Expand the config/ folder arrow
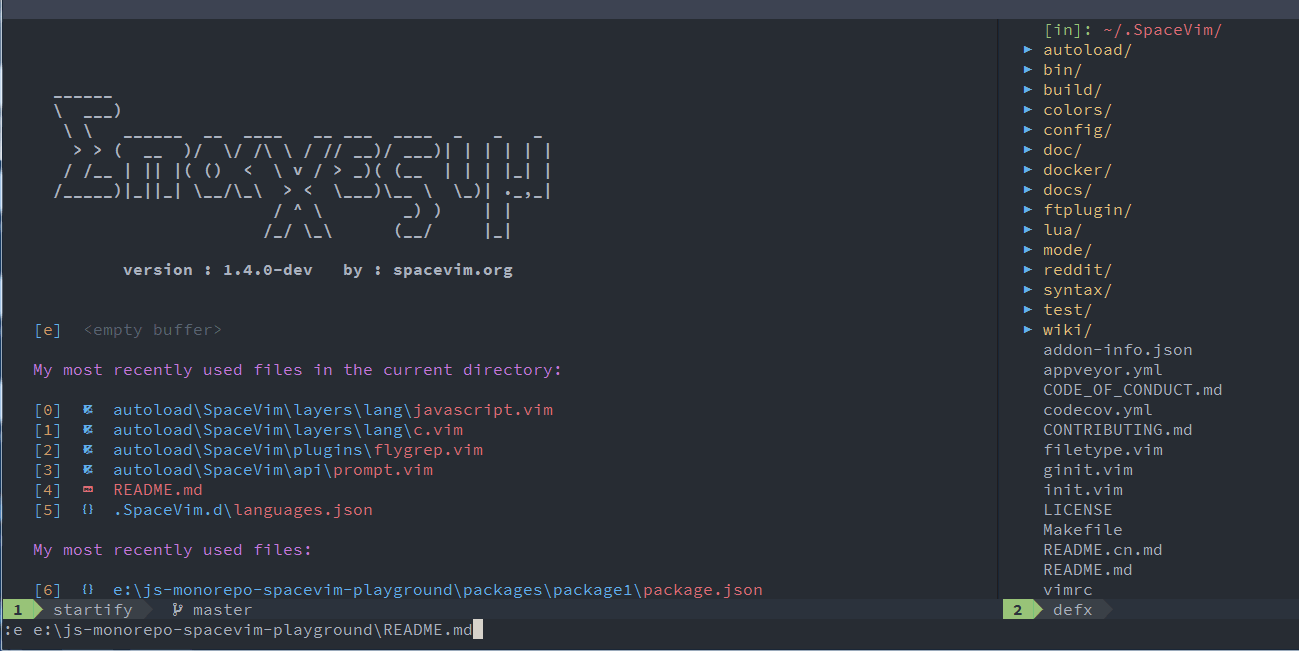This screenshot has height=651, width=1299. point(1028,130)
